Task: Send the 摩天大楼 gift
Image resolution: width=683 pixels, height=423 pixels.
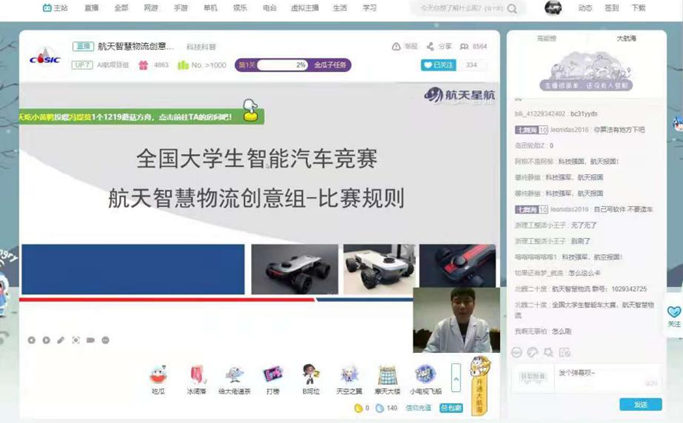Action: (x=387, y=379)
